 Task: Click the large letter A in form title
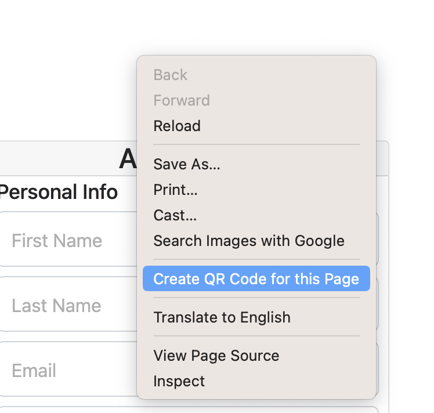pos(128,159)
